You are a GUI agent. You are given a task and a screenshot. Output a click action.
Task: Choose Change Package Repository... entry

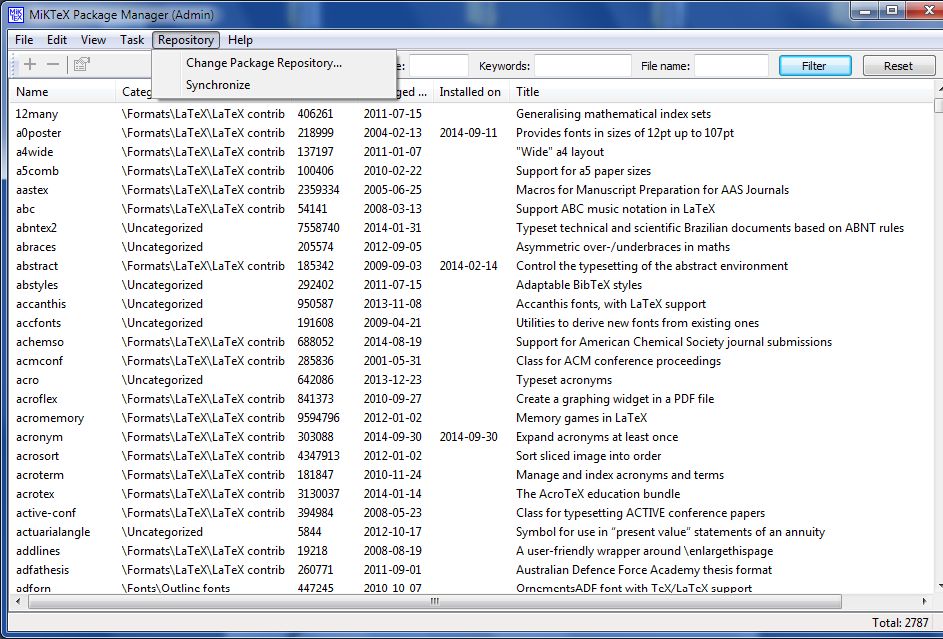click(x=263, y=63)
